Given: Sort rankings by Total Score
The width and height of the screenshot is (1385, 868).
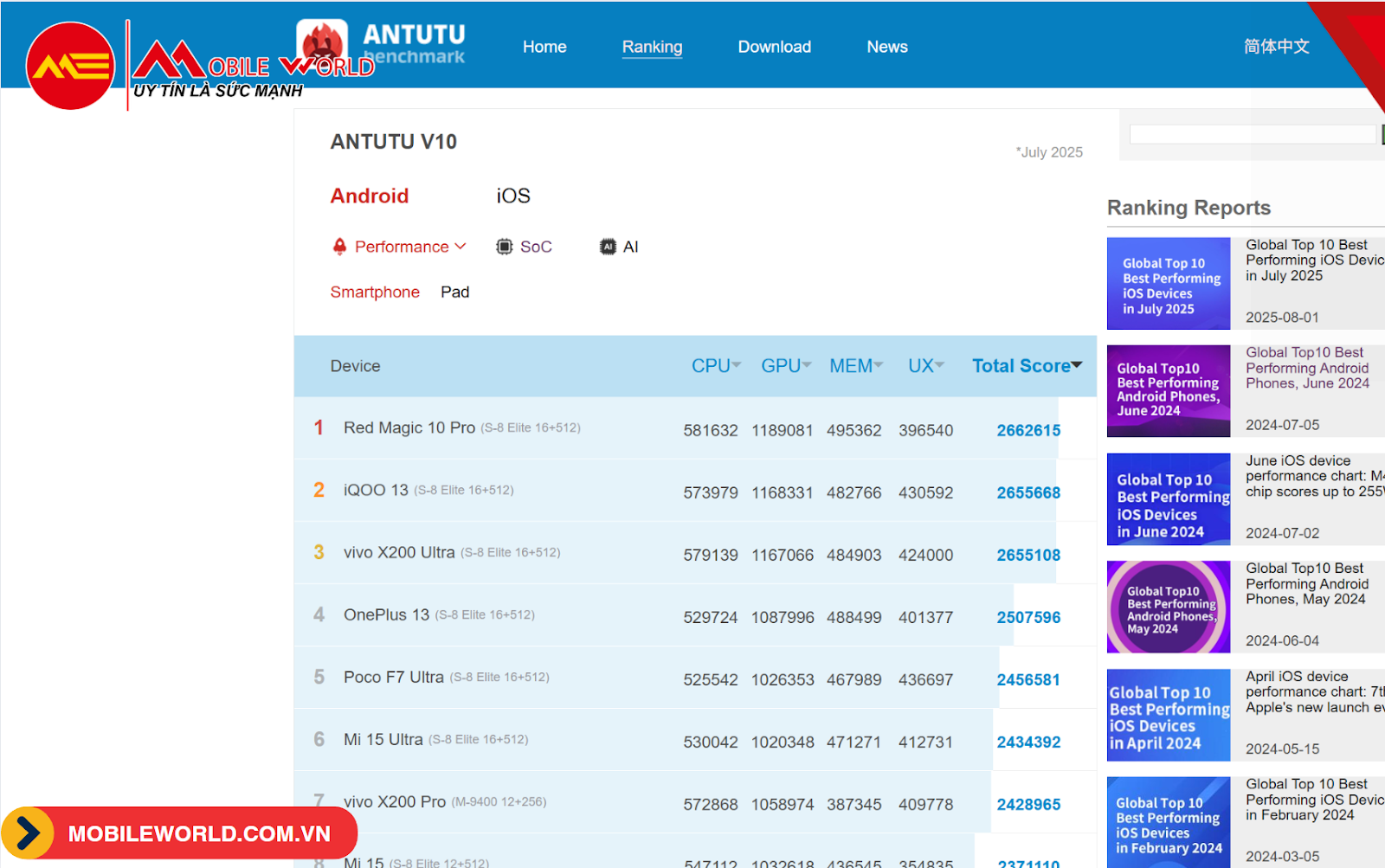Looking at the screenshot, I should tap(1026, 366).
